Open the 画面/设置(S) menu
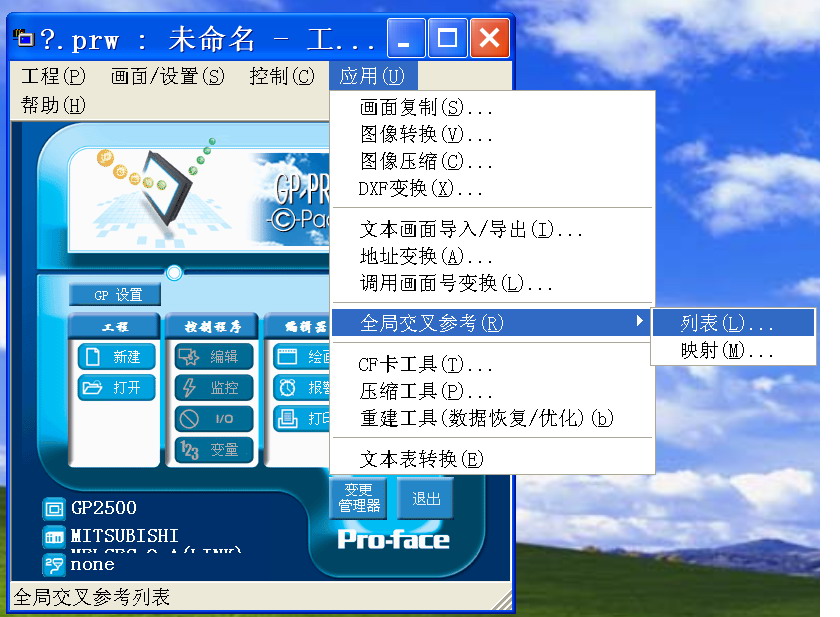This screenshot has width=840, height=617. click(x=167, y=76)
